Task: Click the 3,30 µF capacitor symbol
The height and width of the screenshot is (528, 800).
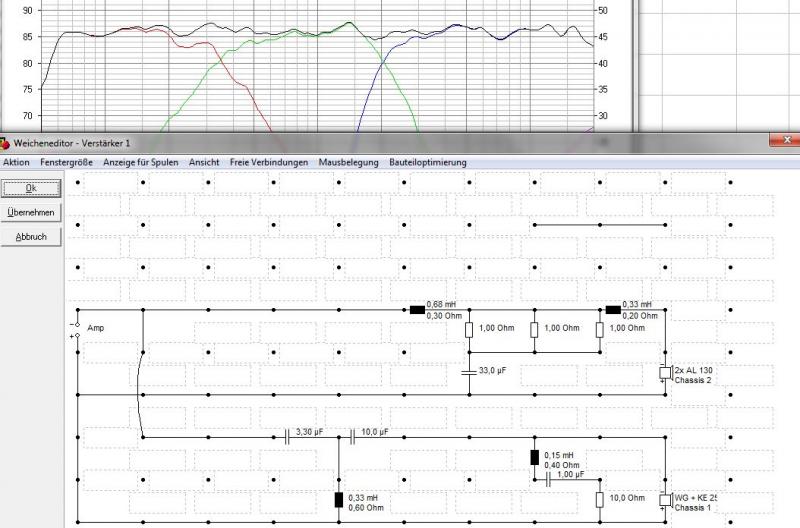Action: [286, 436]
